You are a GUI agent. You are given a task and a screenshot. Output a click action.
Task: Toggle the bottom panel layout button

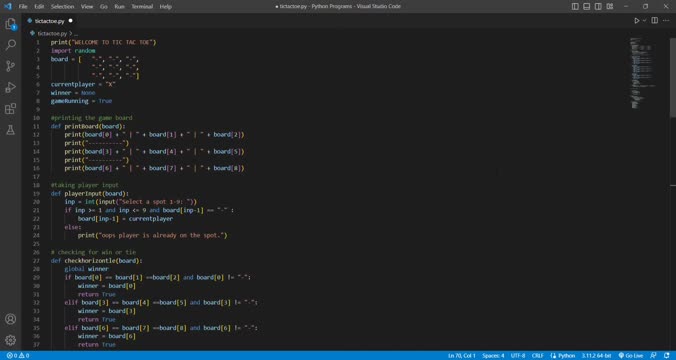587,6
